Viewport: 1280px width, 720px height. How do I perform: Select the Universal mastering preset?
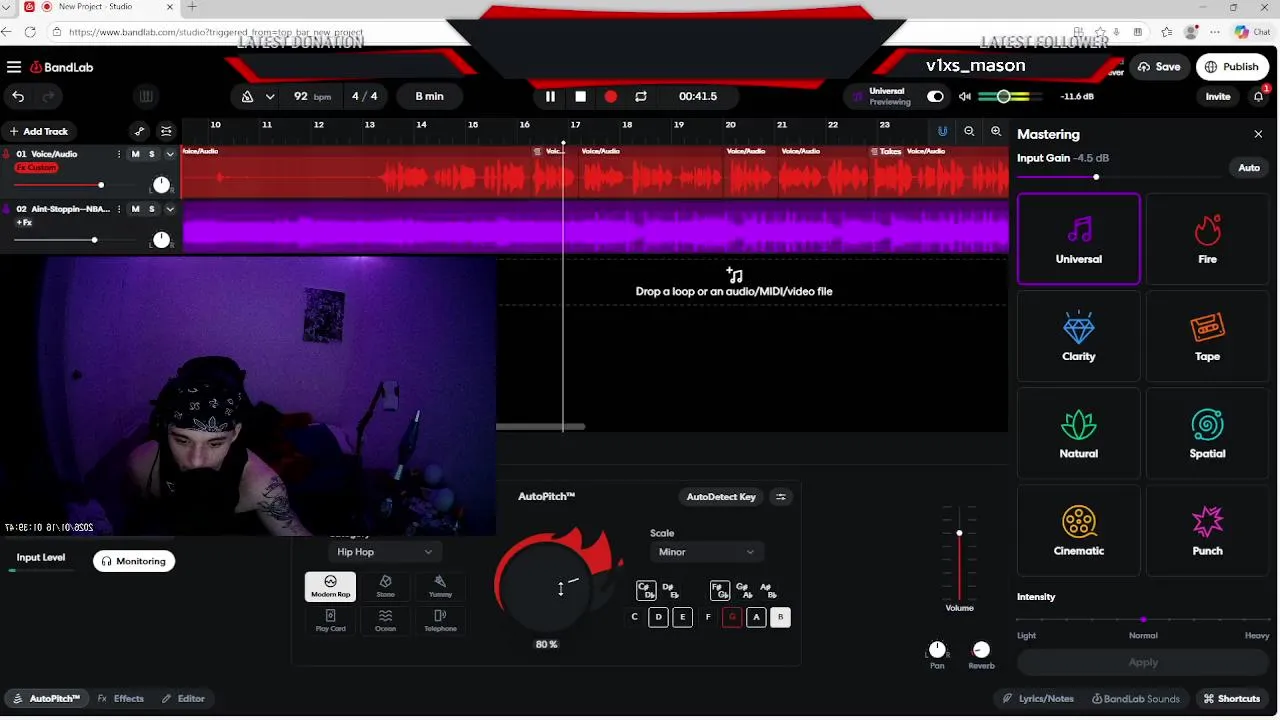[1079, 239]
